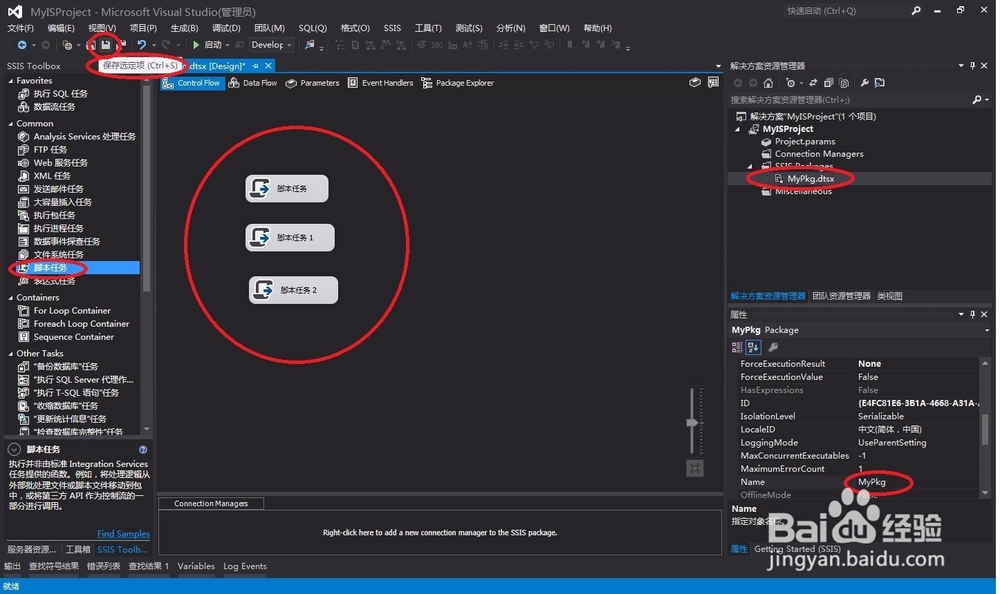
Task: Open the Log Events bottom panel tab
Action: click(x=245, y=566)
